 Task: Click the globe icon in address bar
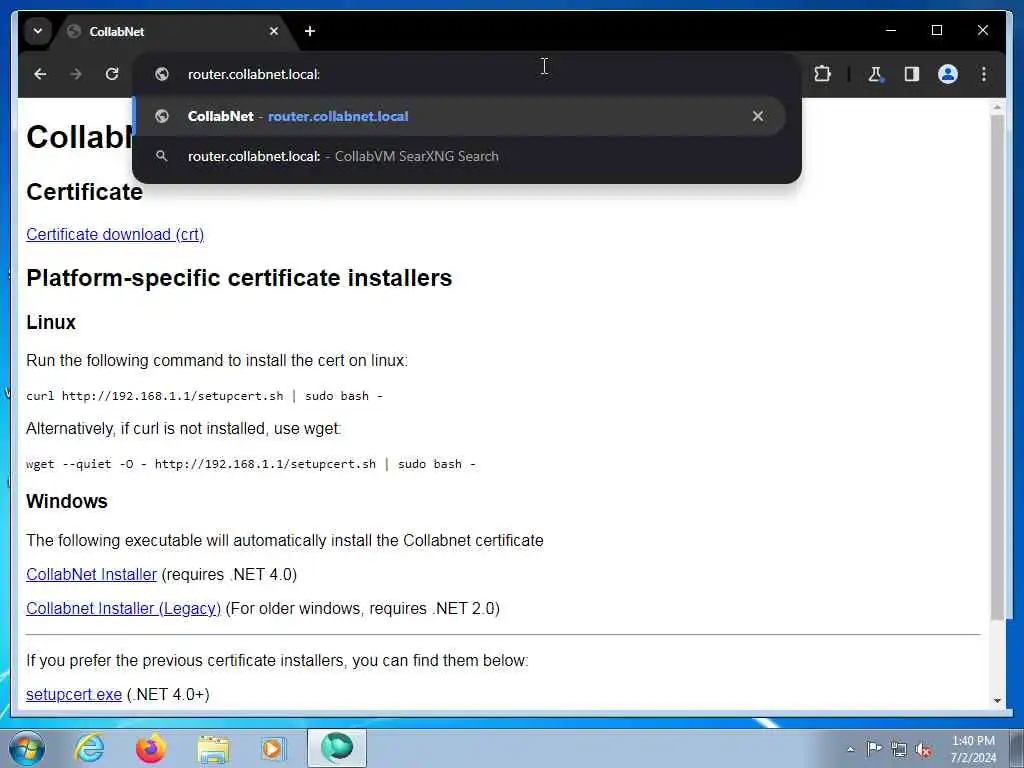(x=162, y=74)
